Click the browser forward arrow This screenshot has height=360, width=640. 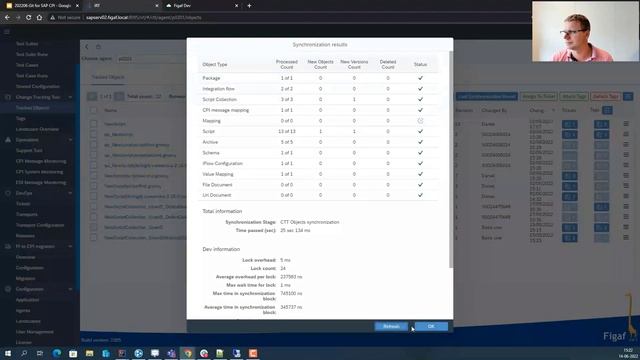click(x=18, y=18)
